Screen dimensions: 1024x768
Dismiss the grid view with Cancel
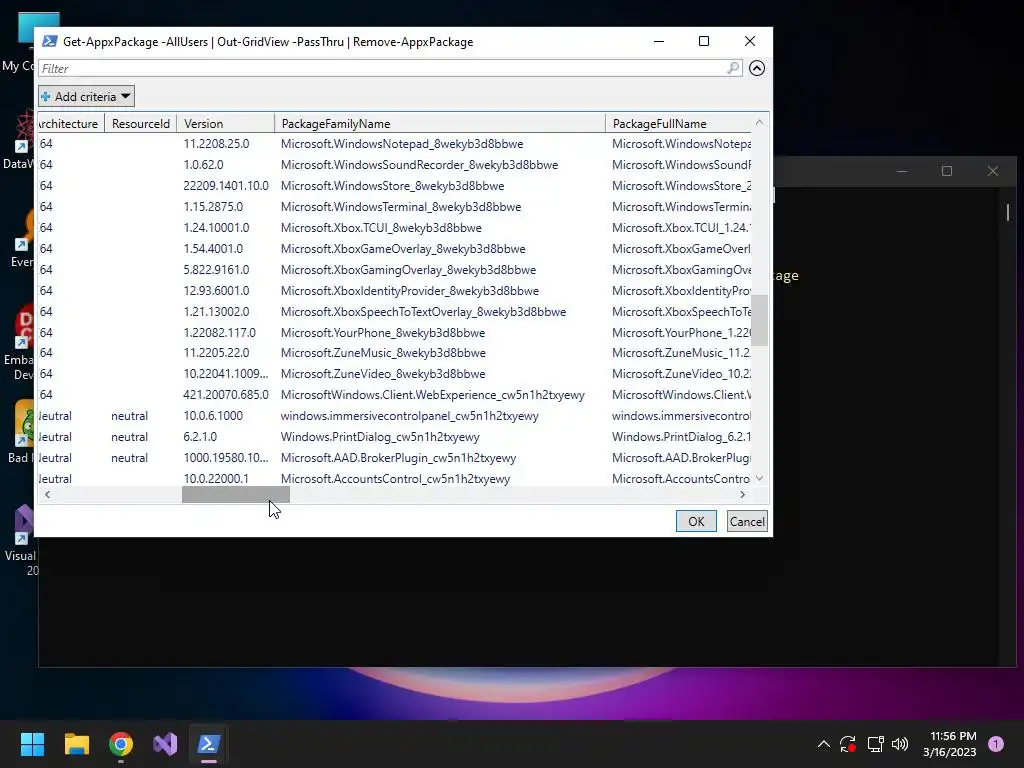746,521
